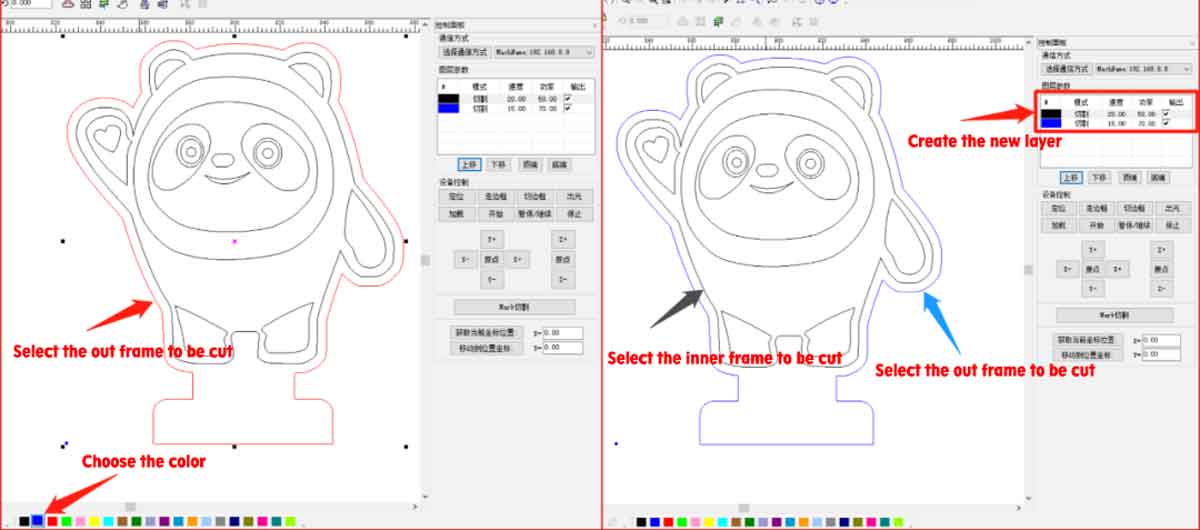Open communication dropdown in left screenshot
Screen dimensions: 1200x530
(x=543, y=51)
